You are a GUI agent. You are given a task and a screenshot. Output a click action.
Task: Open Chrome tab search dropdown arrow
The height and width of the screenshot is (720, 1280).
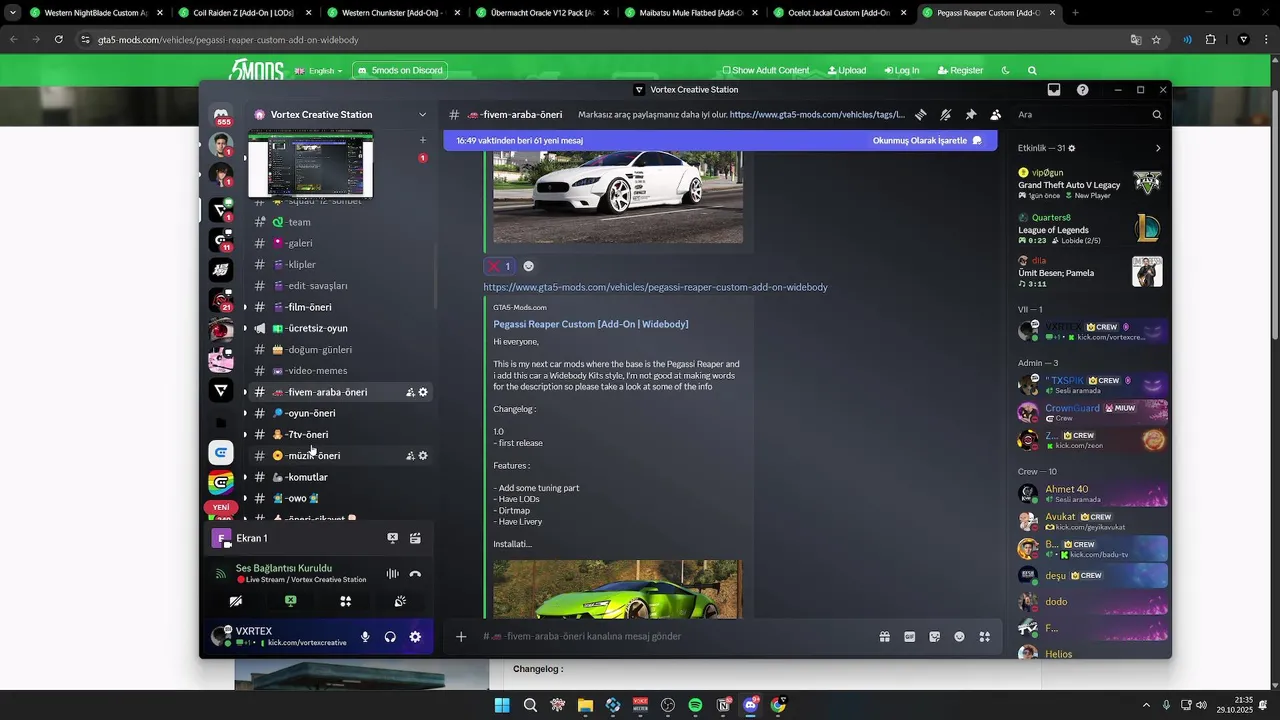[x=12, y=13]
